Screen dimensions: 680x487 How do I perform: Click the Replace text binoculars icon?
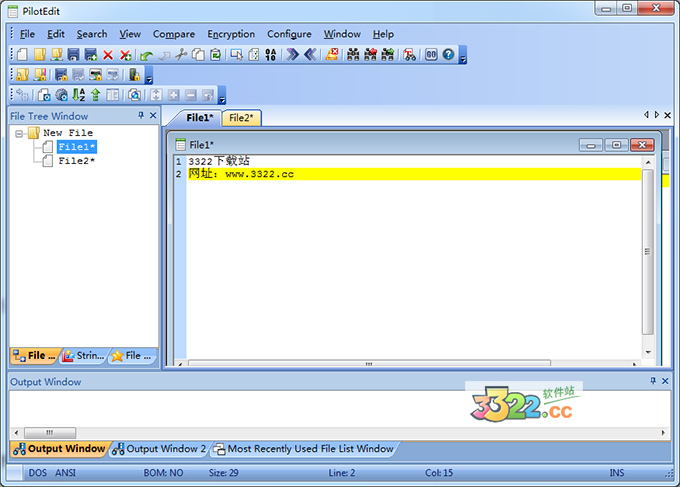409,55
